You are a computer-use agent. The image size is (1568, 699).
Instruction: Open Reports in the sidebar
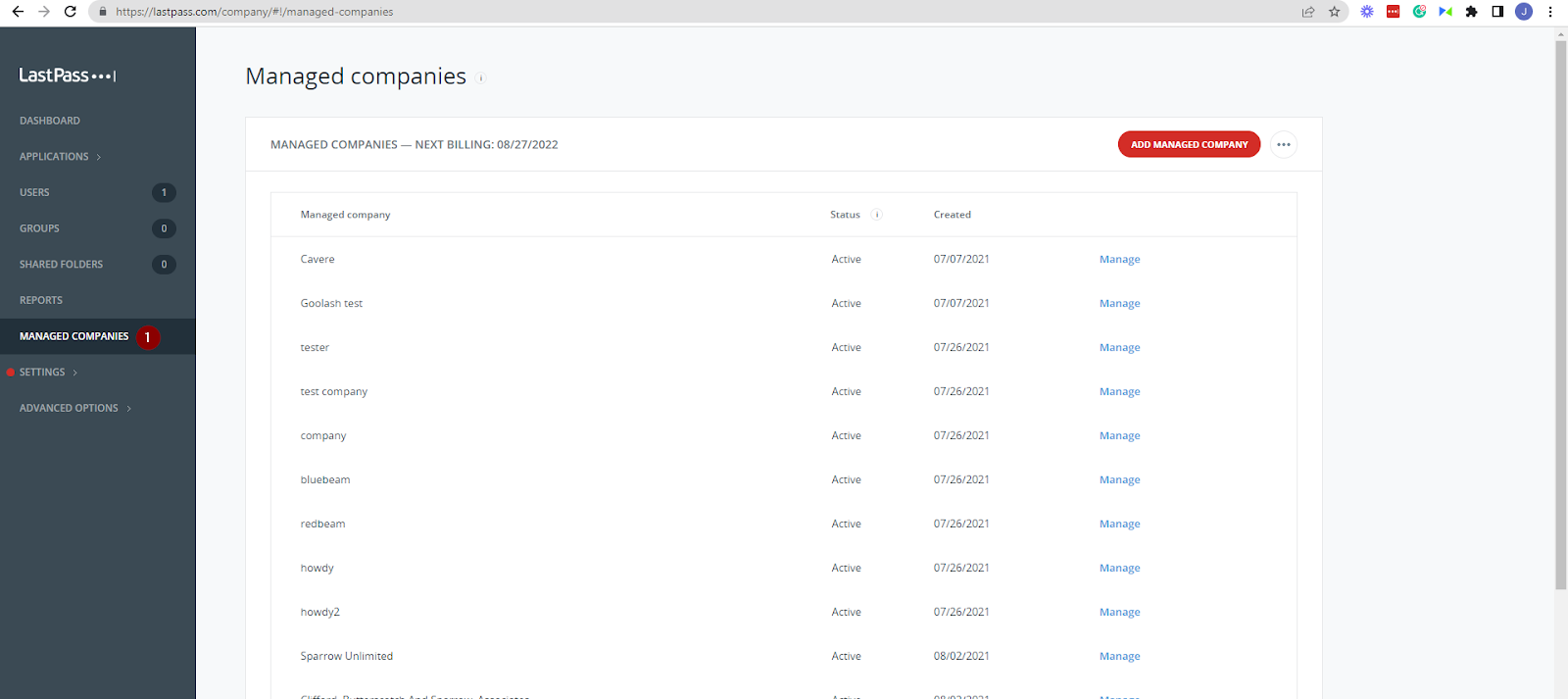(x=41, y=300)
